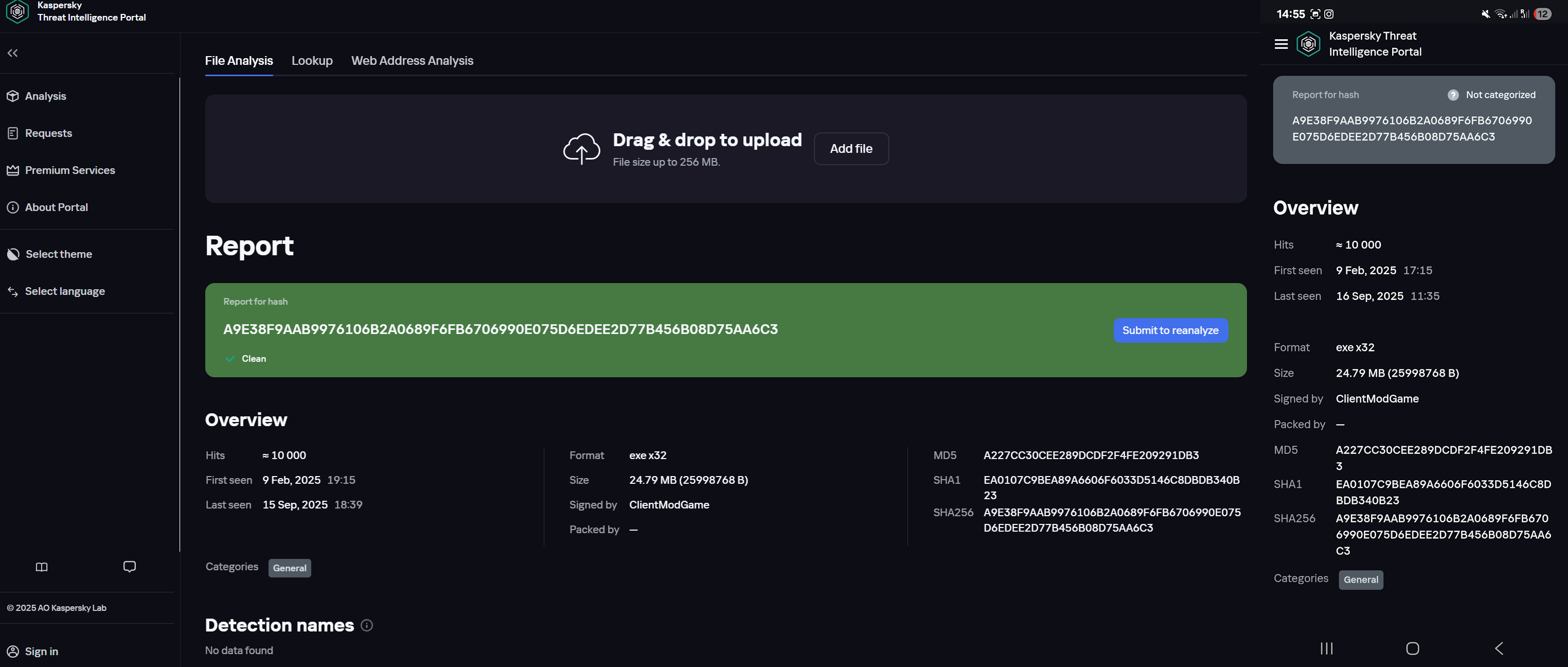Click the General category tag

pos(289,568)
